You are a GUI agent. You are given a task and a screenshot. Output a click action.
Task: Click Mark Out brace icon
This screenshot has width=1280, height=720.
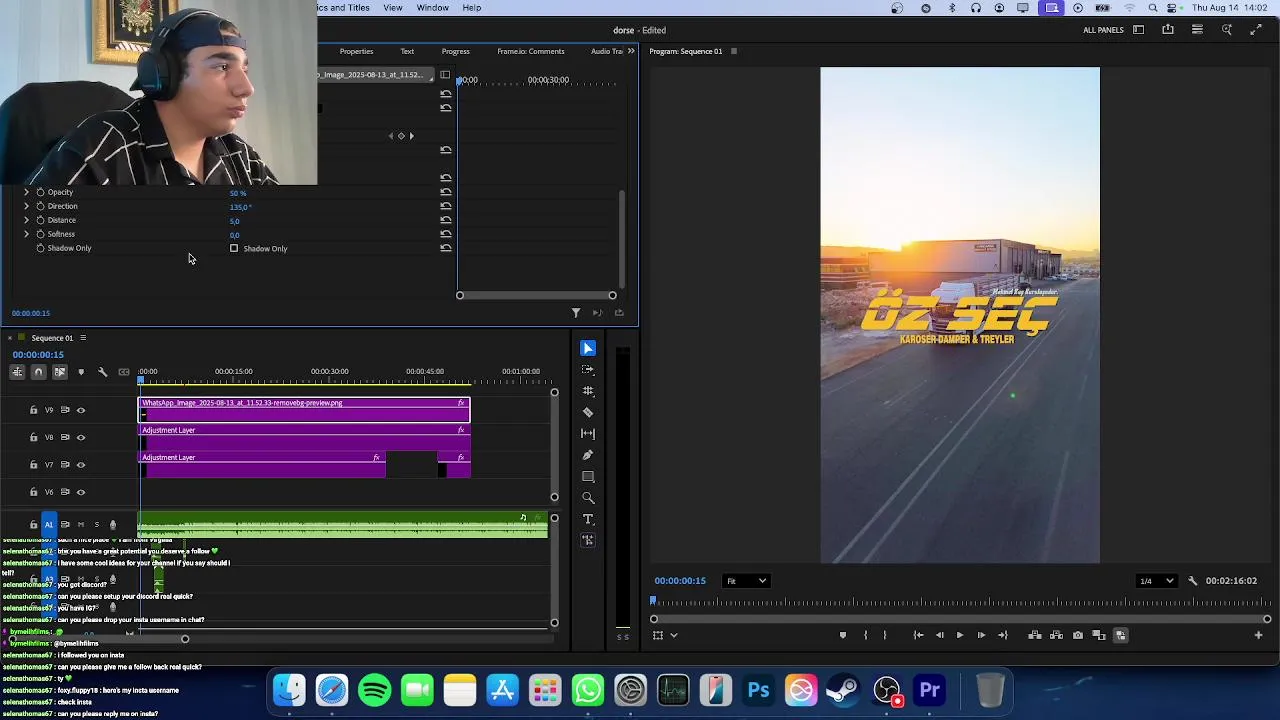(885, 635)
